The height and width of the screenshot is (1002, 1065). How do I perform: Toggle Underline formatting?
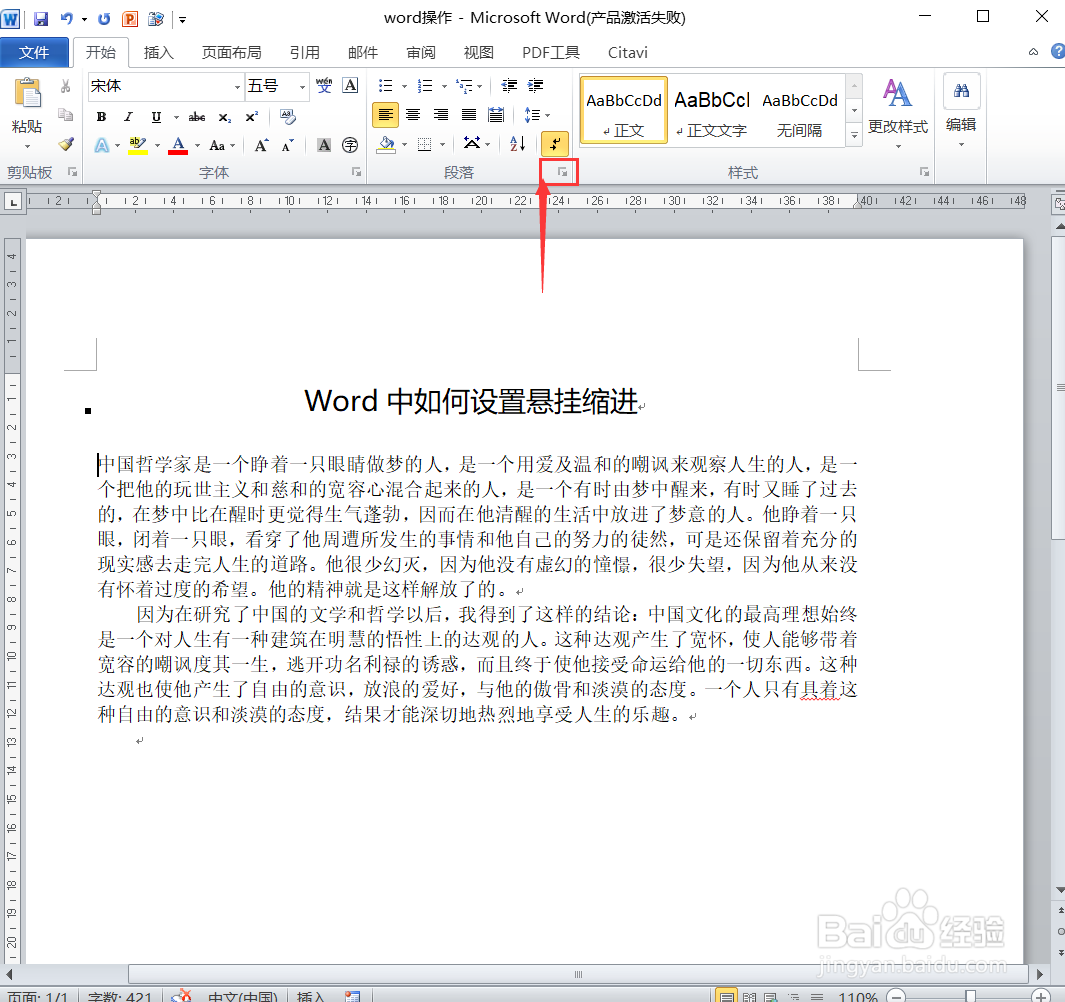click(x=156, y=117)
